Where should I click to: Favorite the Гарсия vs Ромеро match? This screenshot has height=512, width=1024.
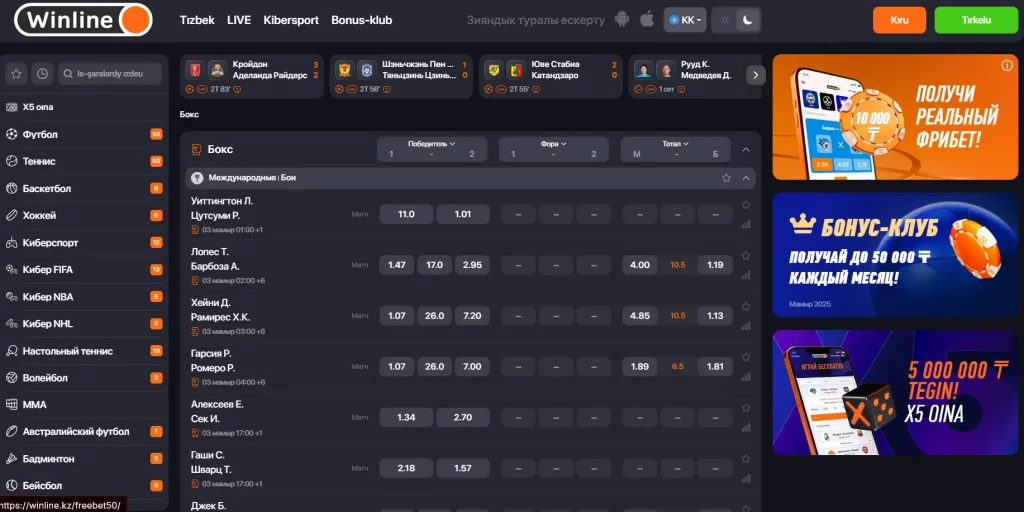point(746,357)
